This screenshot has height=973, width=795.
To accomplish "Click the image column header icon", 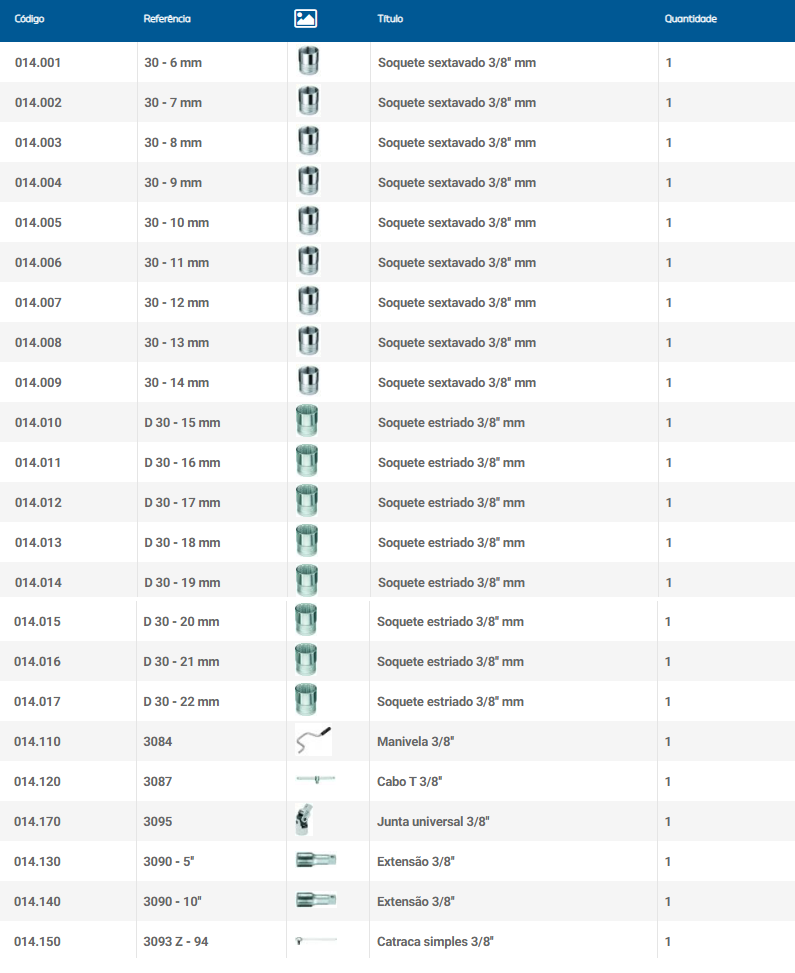I will coord(305,19).
